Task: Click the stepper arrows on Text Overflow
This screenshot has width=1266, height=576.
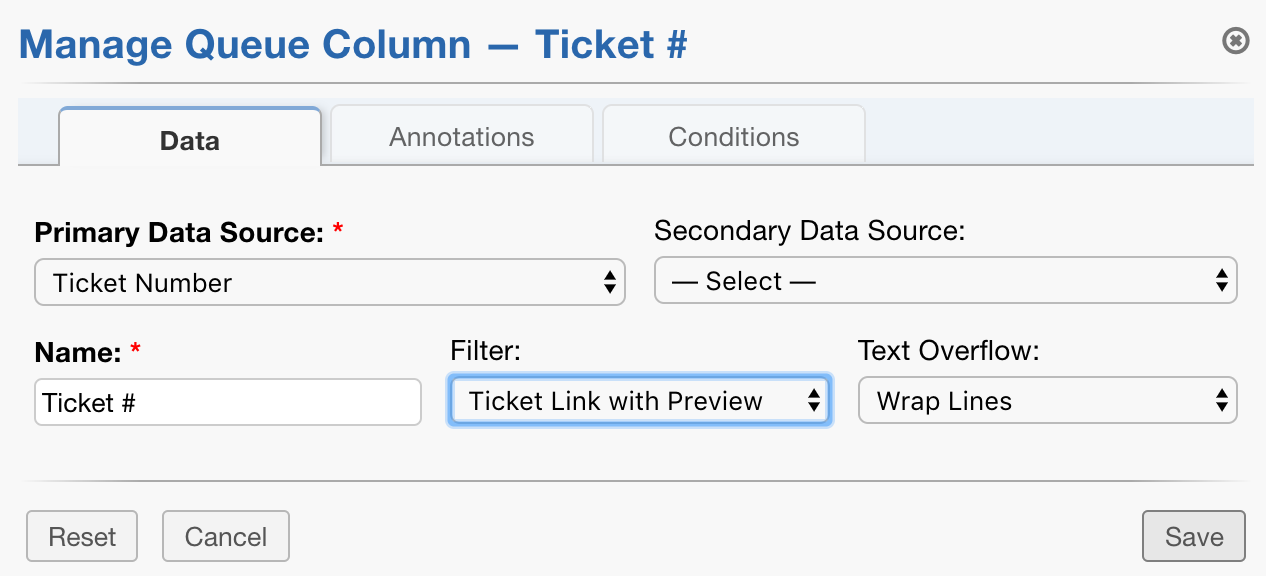Action: (x=1221, y=400)
